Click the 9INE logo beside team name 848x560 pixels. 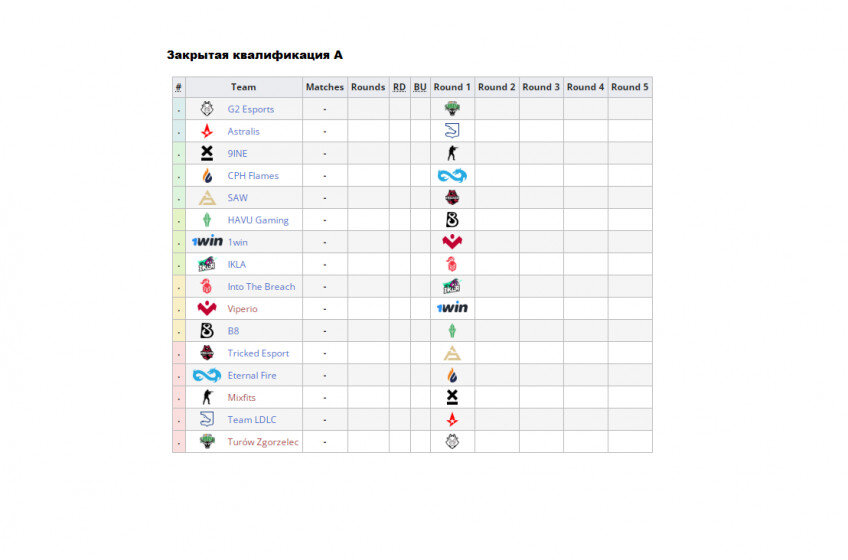(x=207, y=153)
